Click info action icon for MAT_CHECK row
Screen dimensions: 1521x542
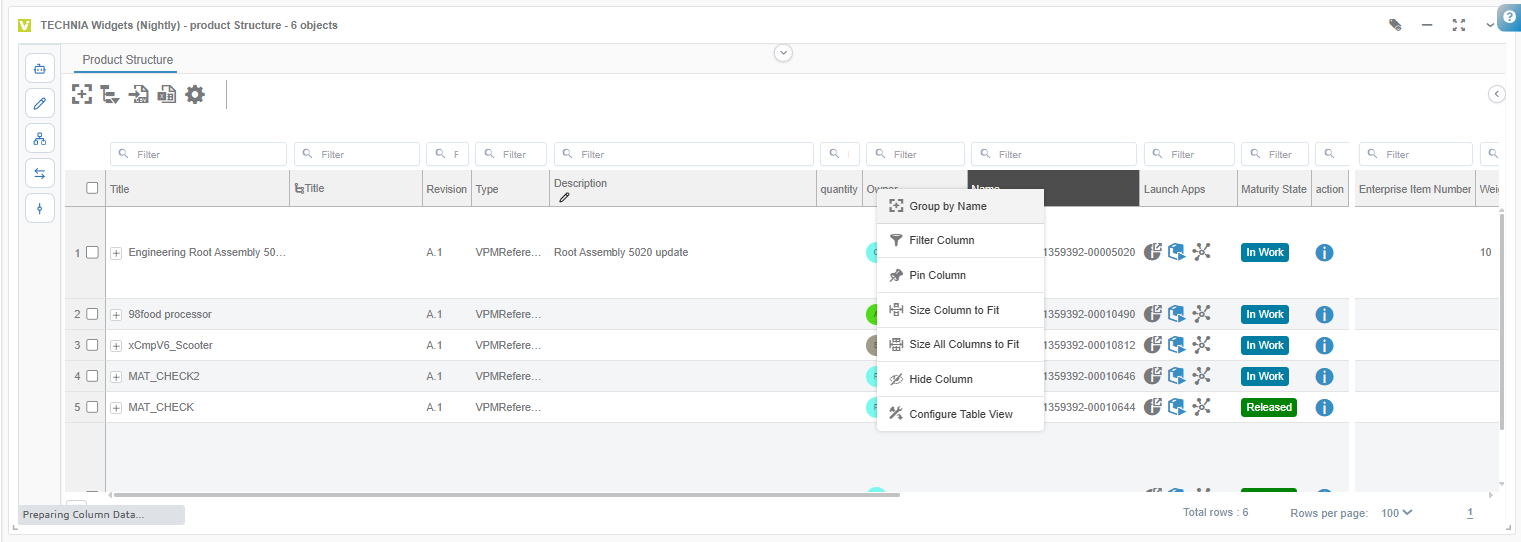tap(1324, 408)
